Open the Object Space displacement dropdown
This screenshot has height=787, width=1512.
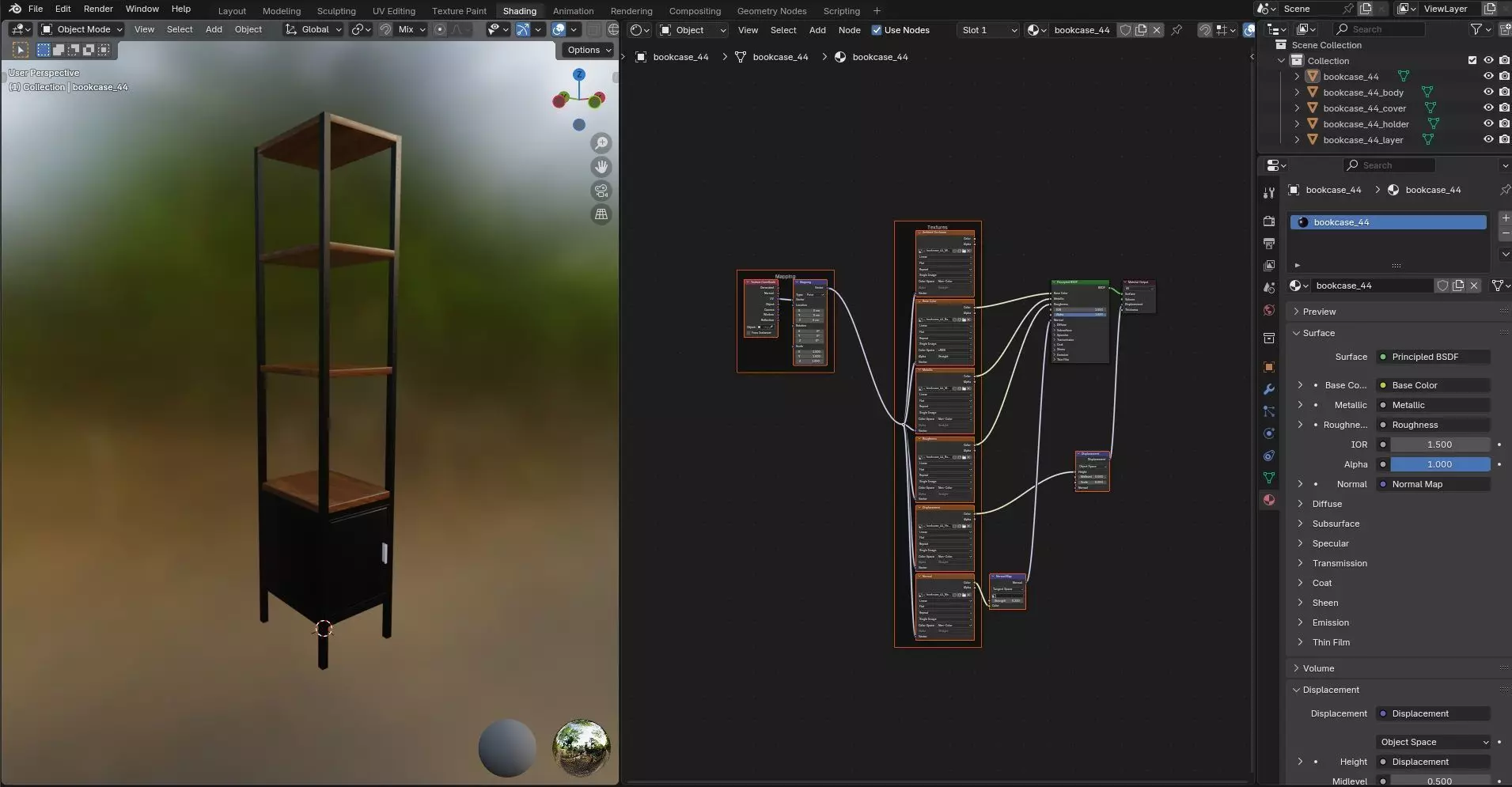1434,742
